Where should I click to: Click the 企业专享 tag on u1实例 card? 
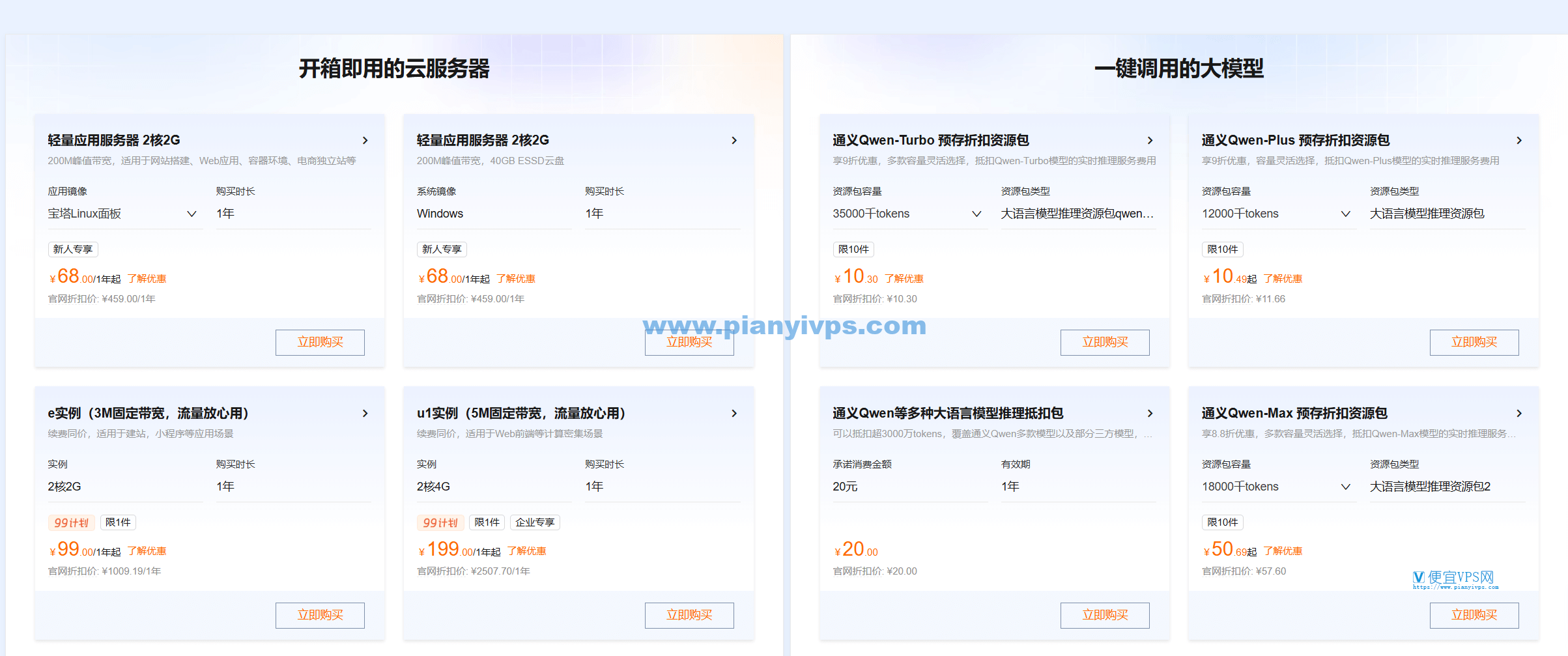pos(535,522)
